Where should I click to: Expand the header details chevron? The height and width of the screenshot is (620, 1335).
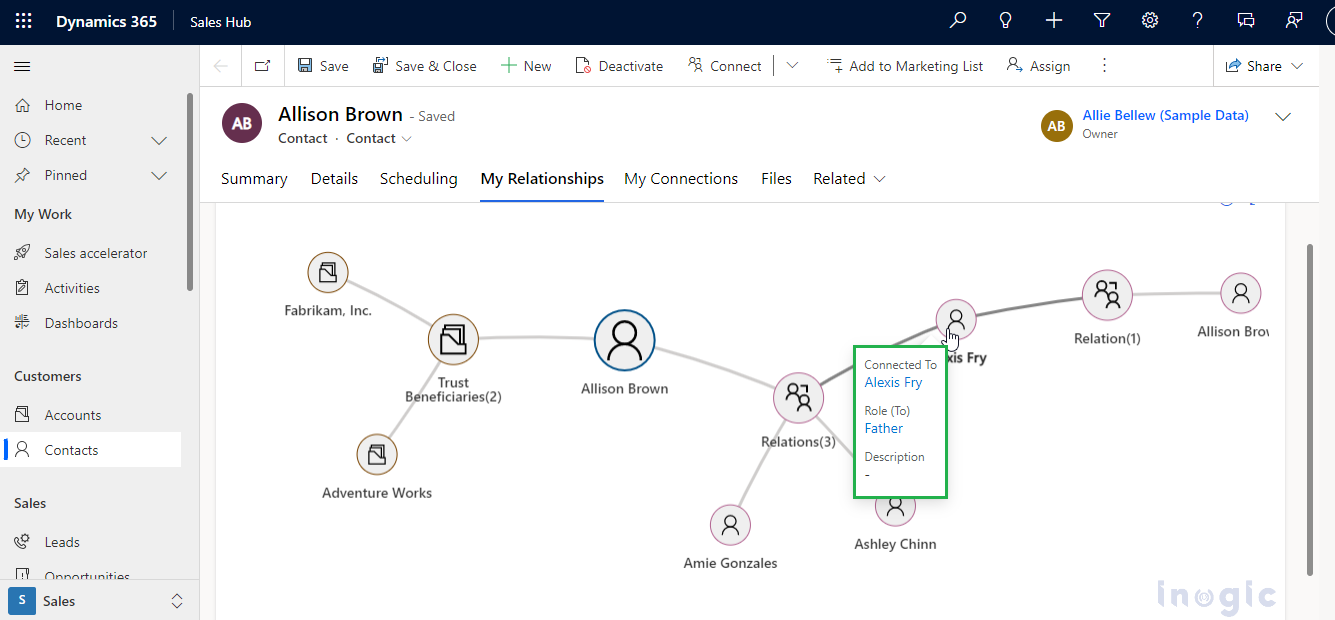point(1283,117)
